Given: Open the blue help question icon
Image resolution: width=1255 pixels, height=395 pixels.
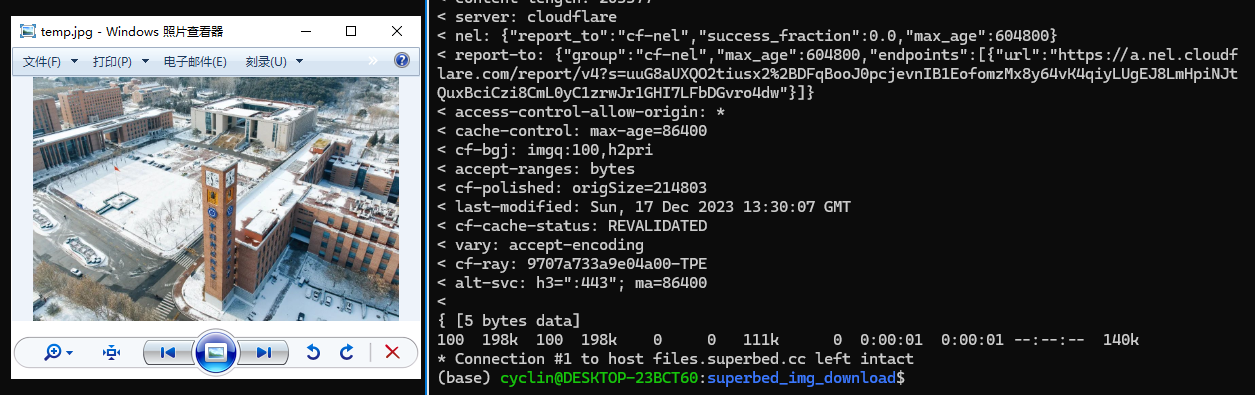Looking at the screenshot, I should click(402, 60).
